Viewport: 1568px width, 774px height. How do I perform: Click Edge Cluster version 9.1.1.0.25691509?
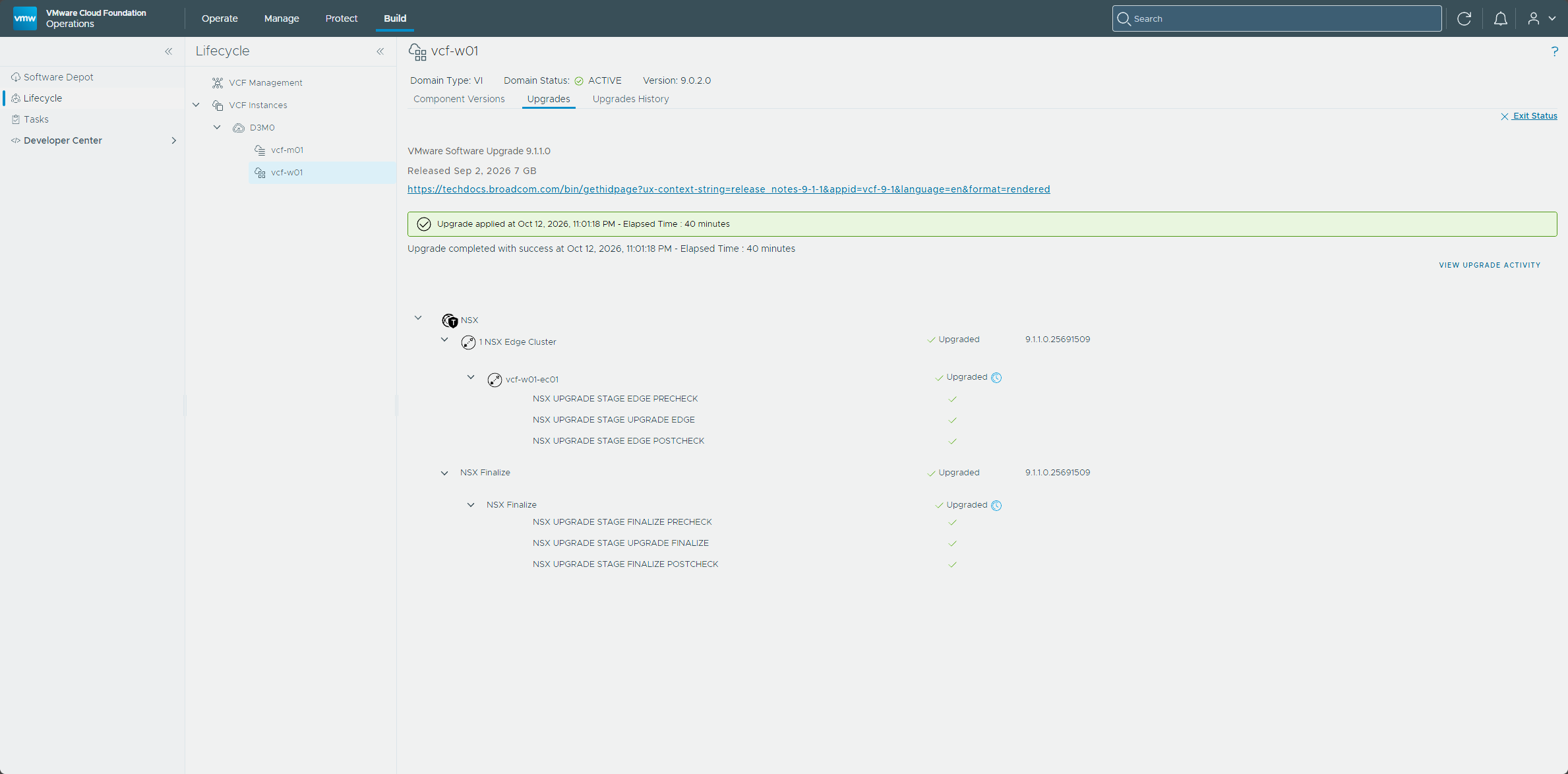1058,340
